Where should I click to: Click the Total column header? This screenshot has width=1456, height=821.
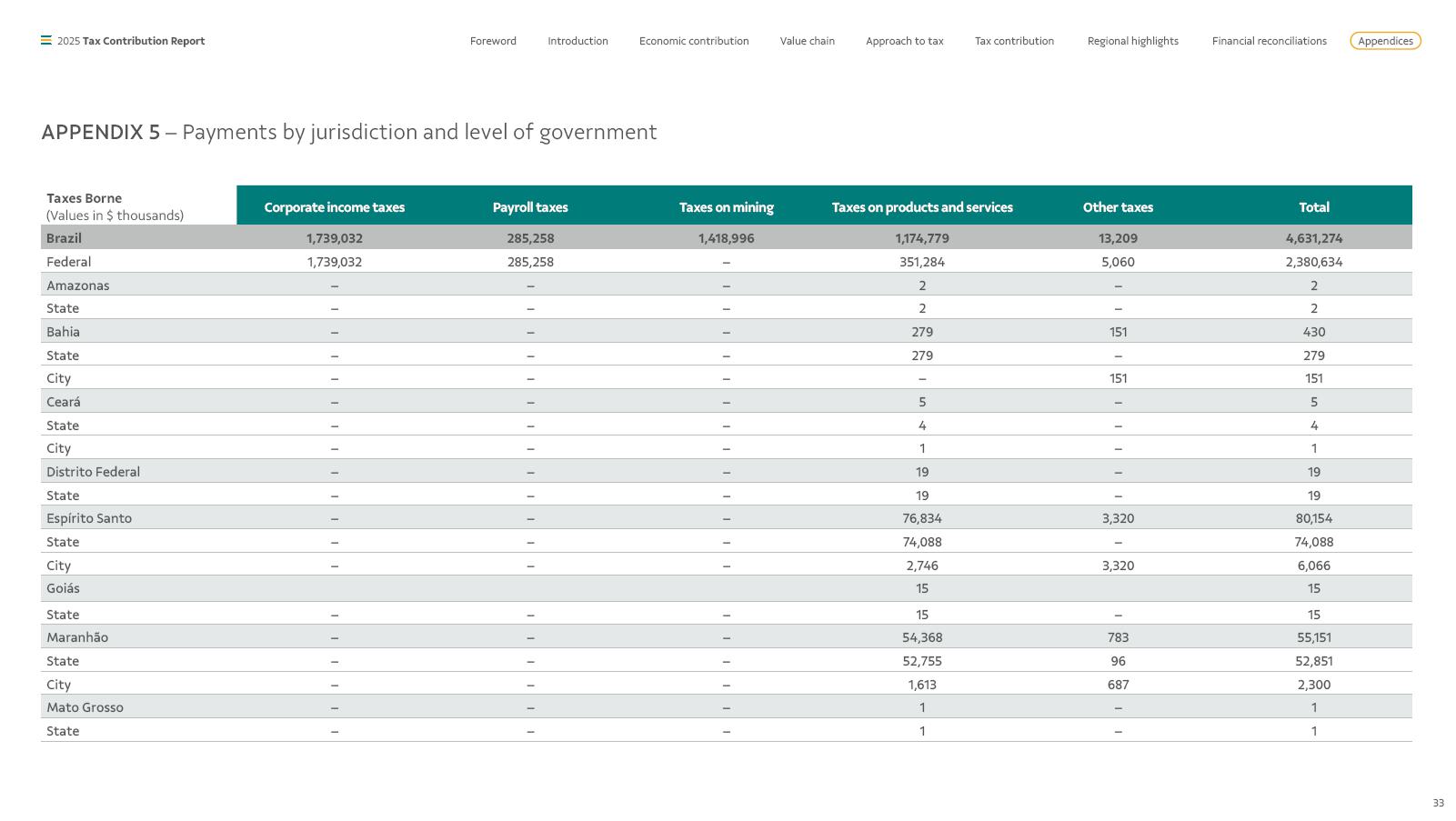click(1313, 207)
